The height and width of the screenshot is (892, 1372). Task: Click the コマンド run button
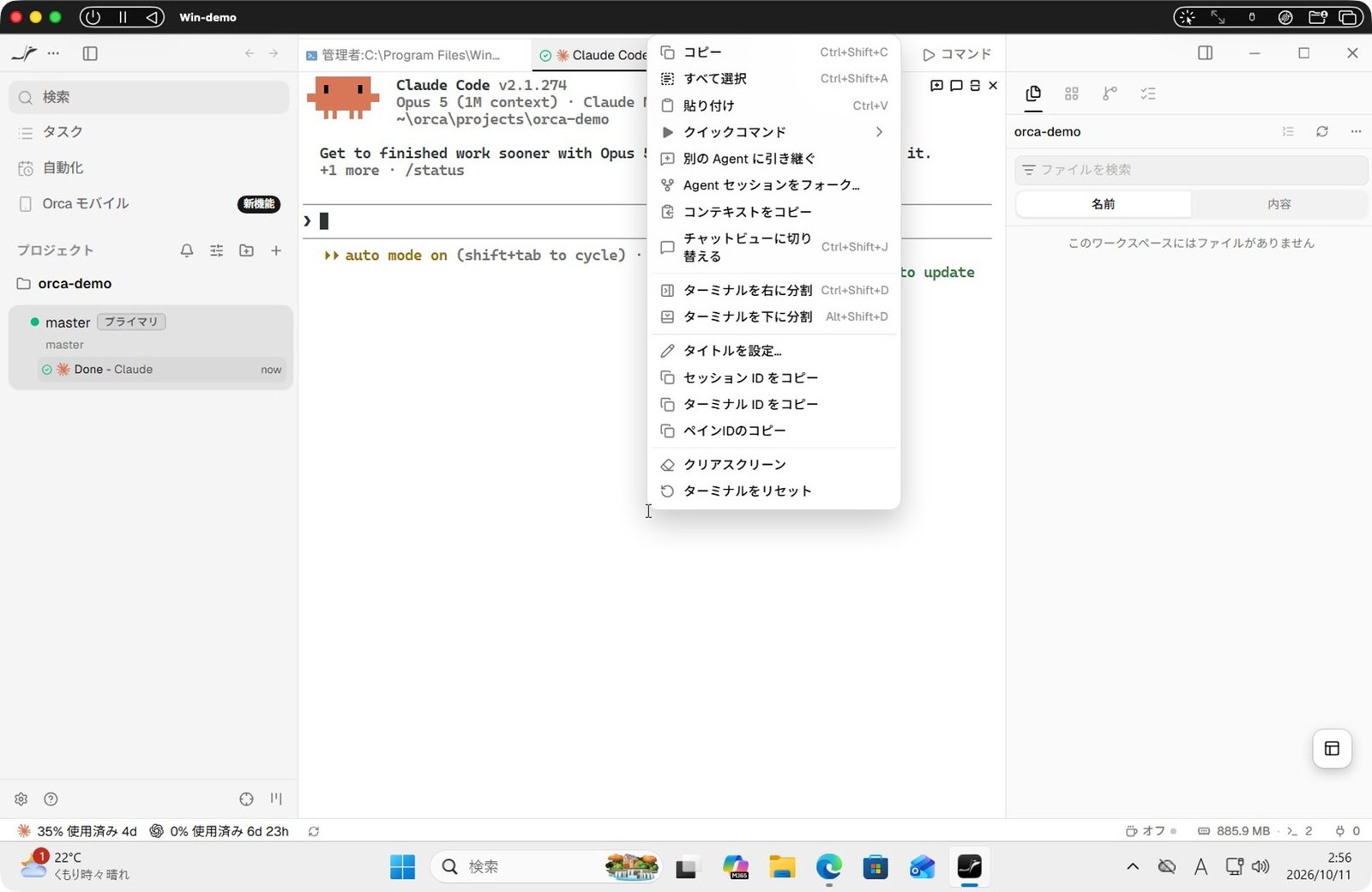tap(956, 55)
